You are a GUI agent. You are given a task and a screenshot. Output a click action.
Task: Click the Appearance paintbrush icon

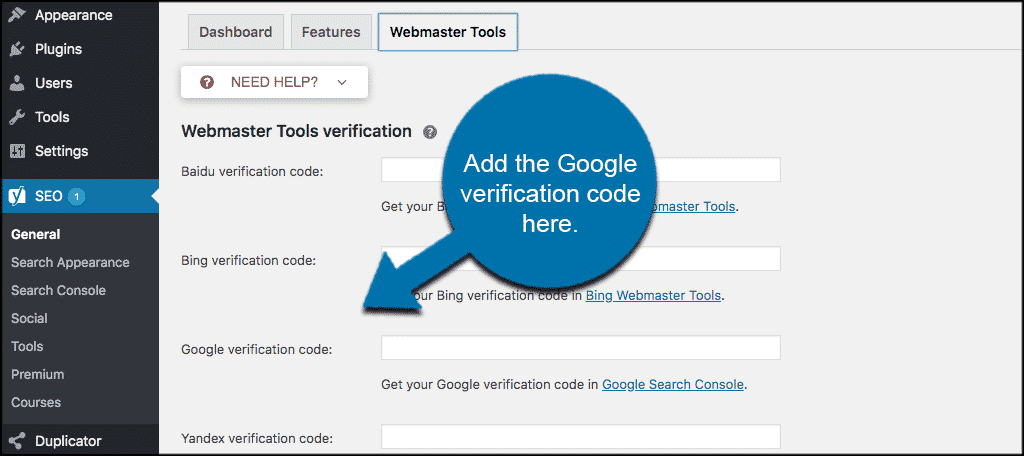(17, 15)
